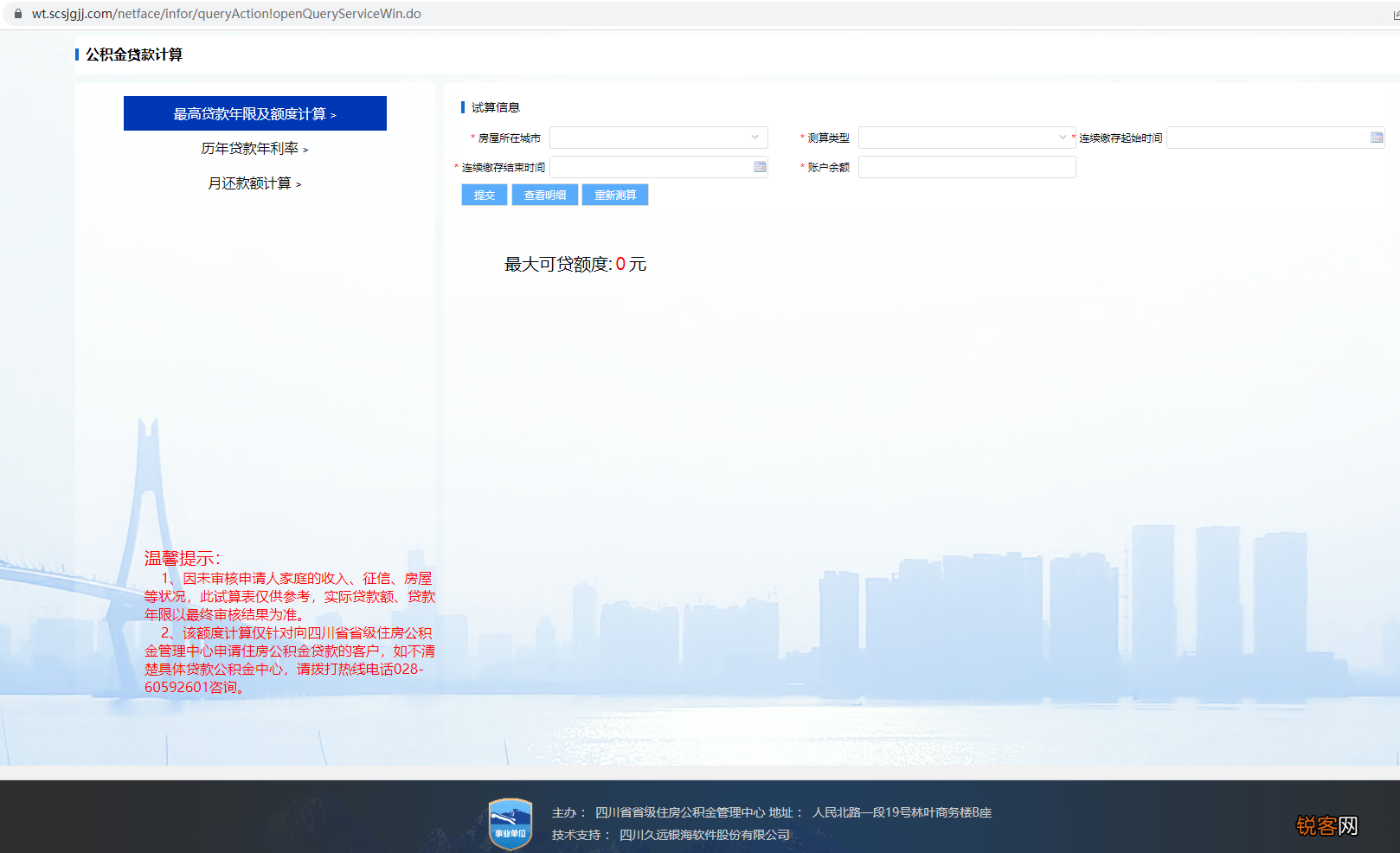Select the 月还款额计算 menu item
The width and height of the screenshot is (1400, 853).
tap(254, 183)
